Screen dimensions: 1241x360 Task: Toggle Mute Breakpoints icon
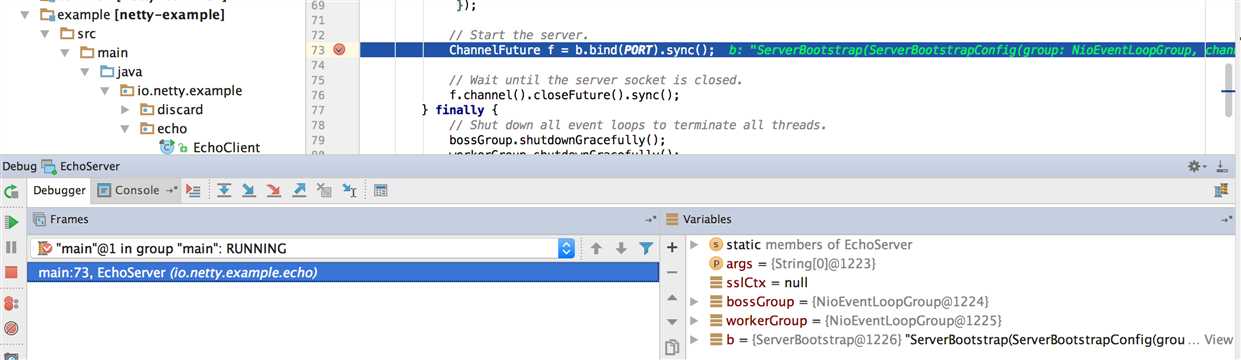(x=11, y=328)
